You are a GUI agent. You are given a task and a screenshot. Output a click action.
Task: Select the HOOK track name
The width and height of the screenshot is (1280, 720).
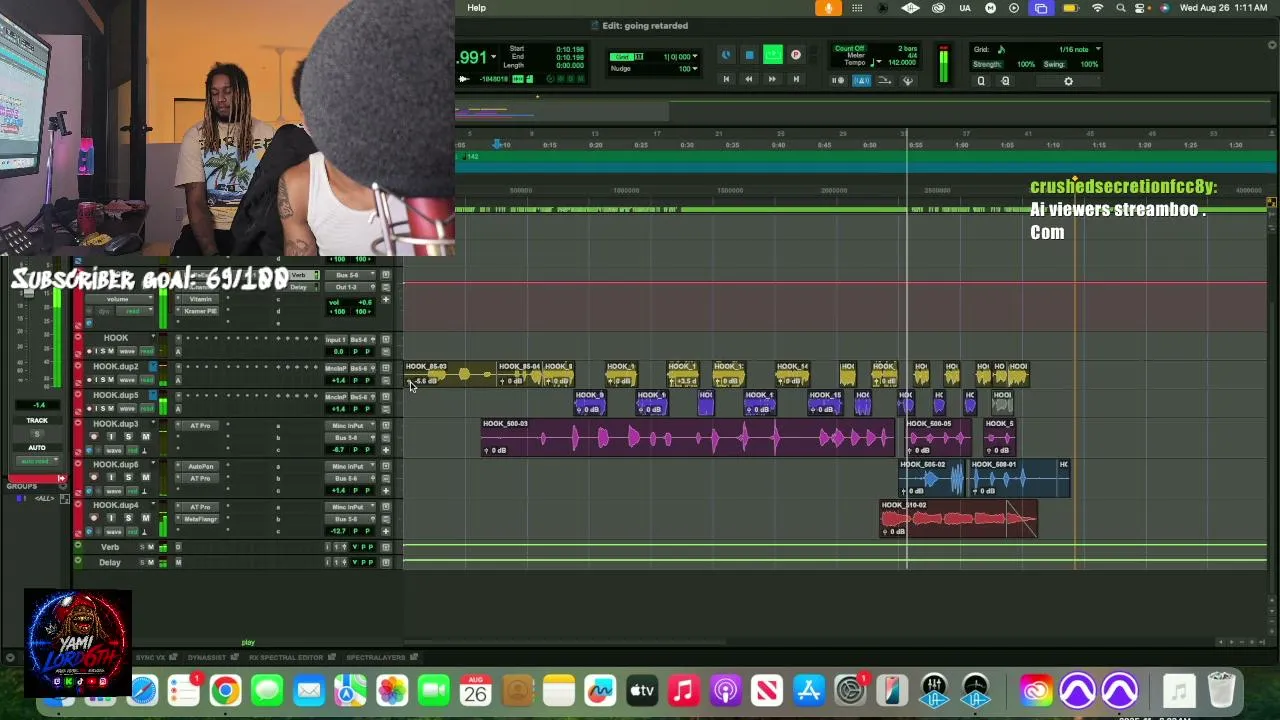[116, 338]
